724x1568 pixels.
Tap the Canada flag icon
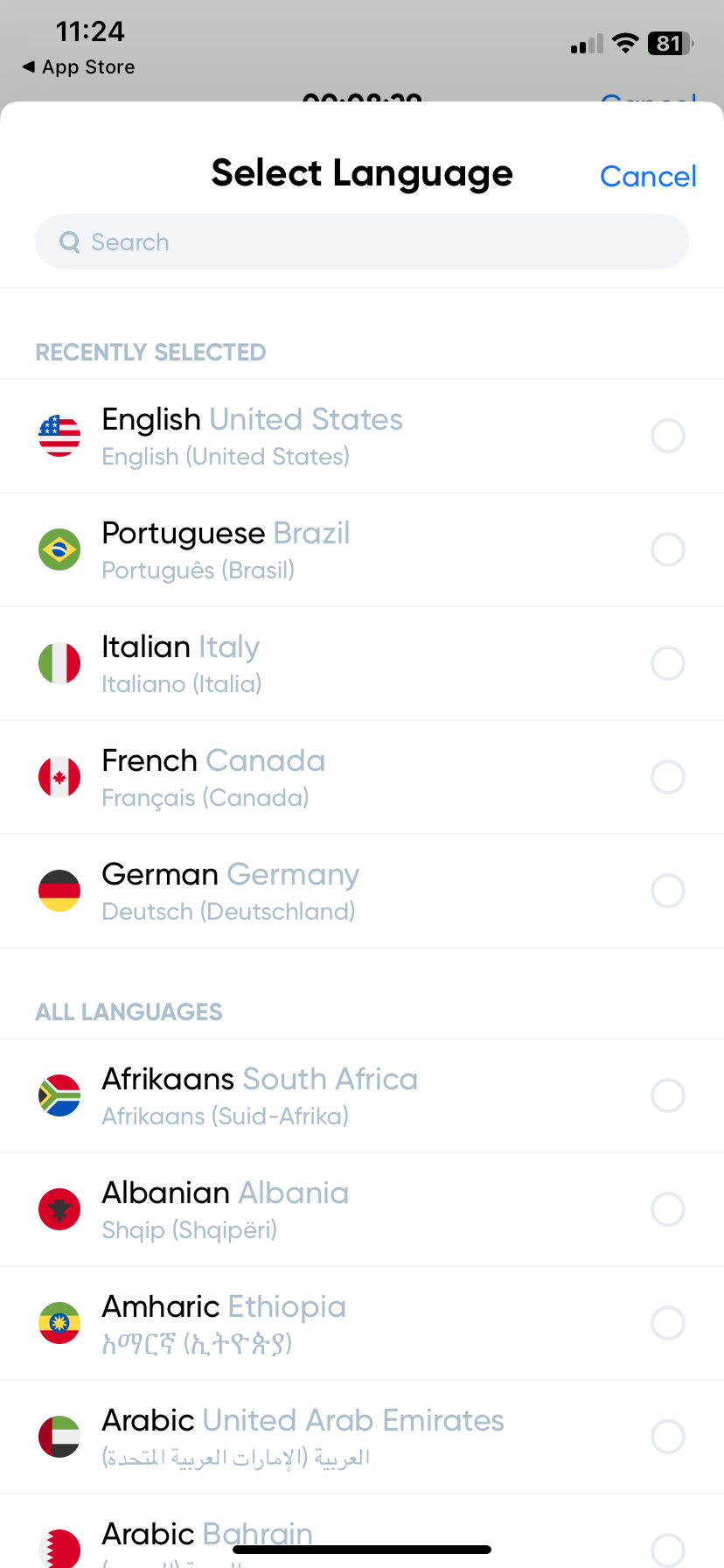59,777
